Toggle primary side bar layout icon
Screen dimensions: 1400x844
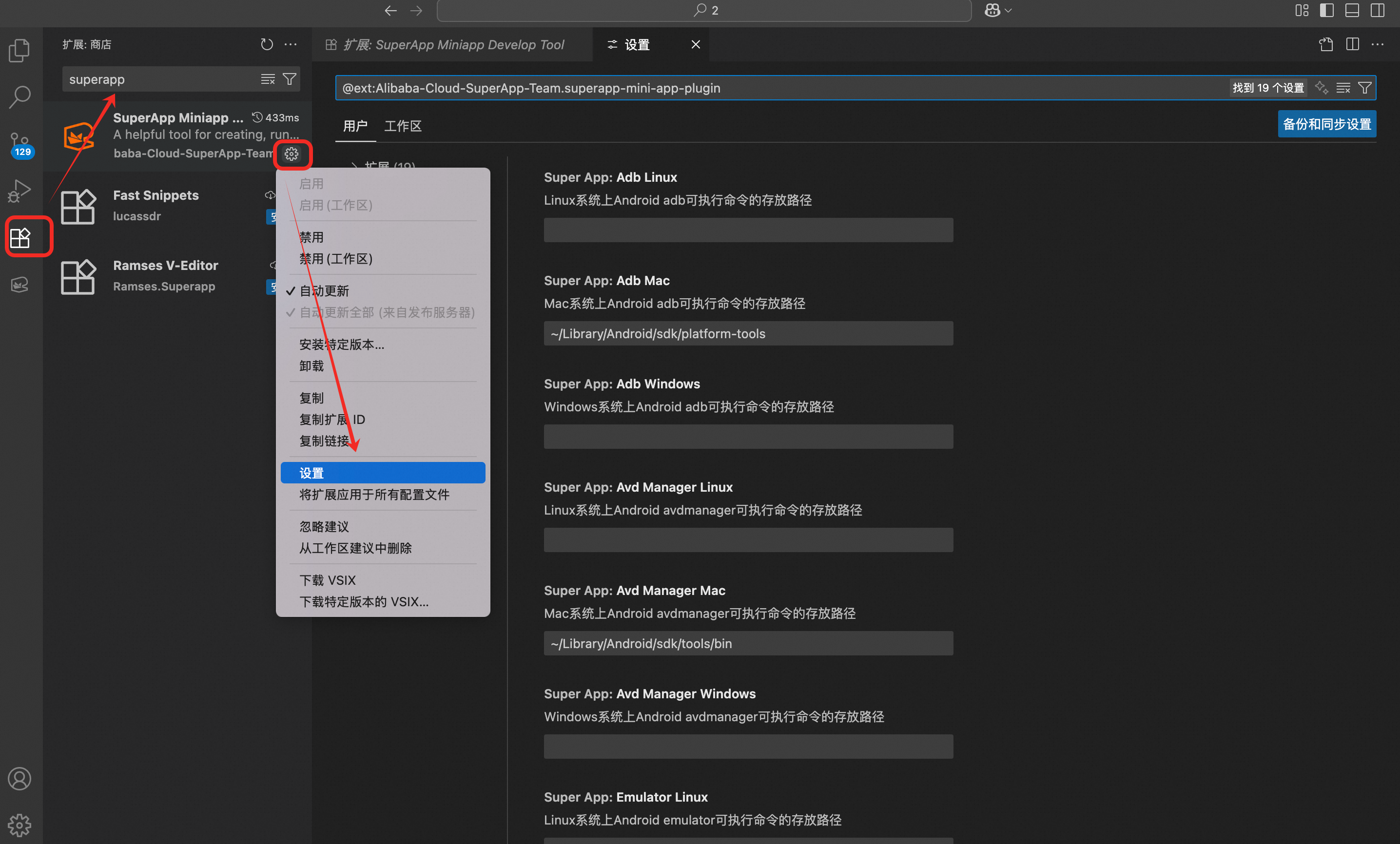point(1327,10)
